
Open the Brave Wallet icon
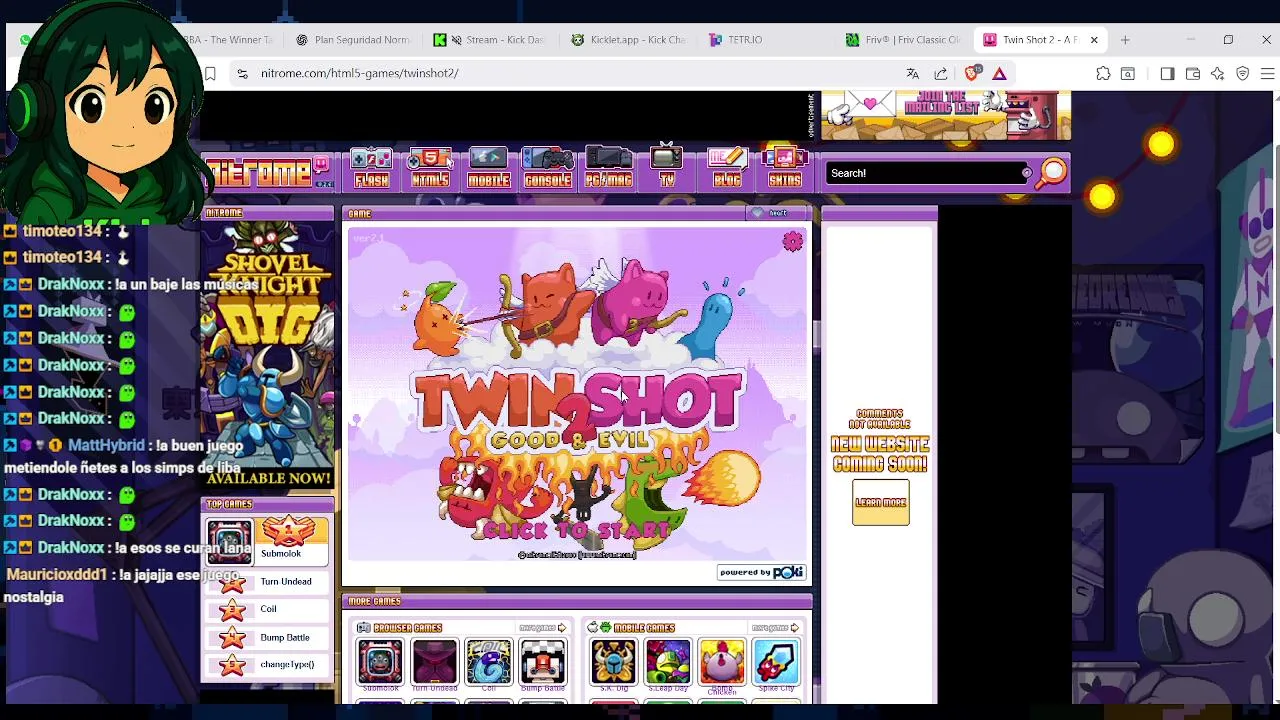click(1192, 73)
